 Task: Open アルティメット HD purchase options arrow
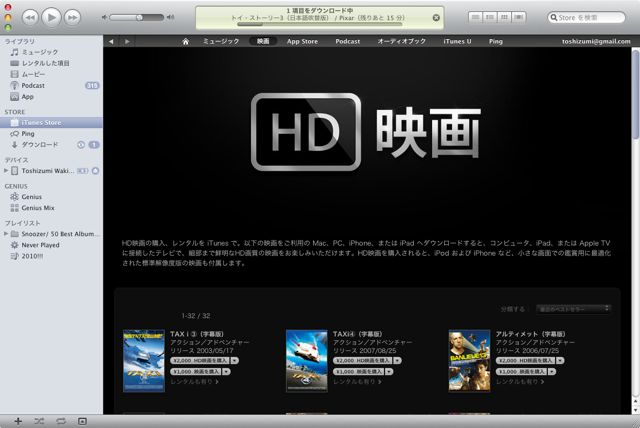(x=560, y=361)
